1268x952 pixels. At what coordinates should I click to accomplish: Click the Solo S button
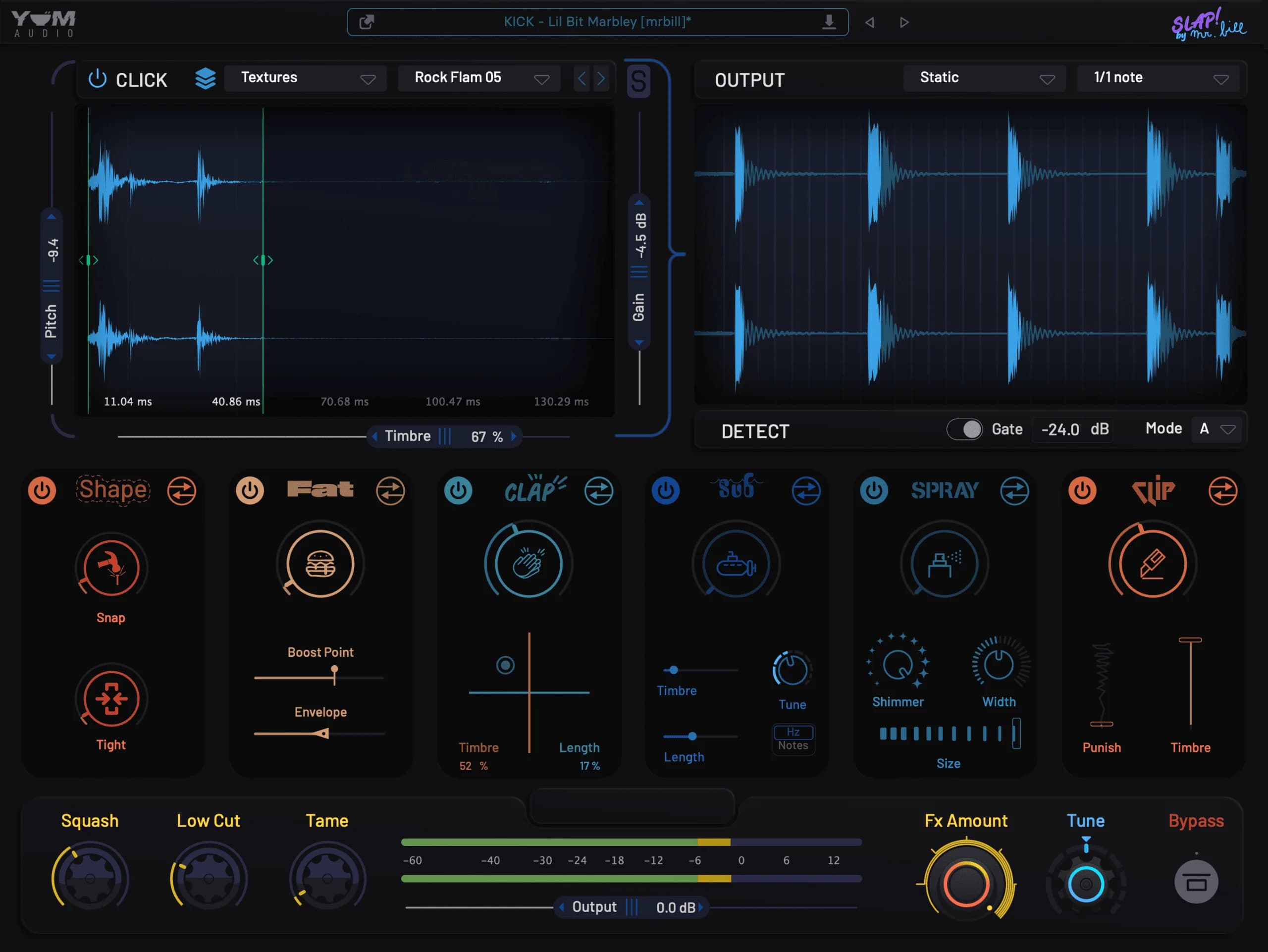638,81
